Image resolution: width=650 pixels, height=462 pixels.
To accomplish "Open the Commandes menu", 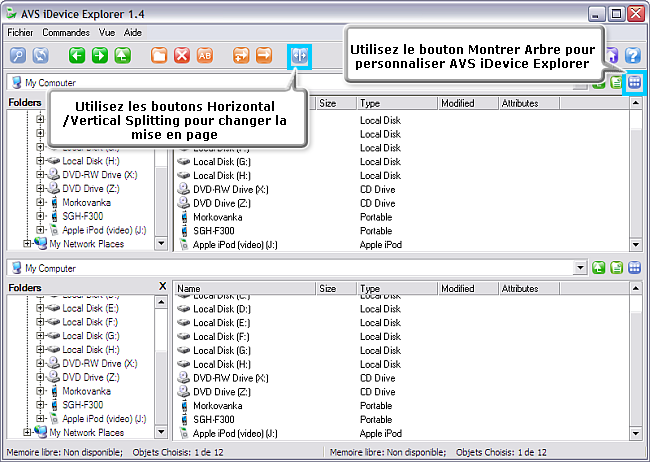I will [x=66, y=32].
